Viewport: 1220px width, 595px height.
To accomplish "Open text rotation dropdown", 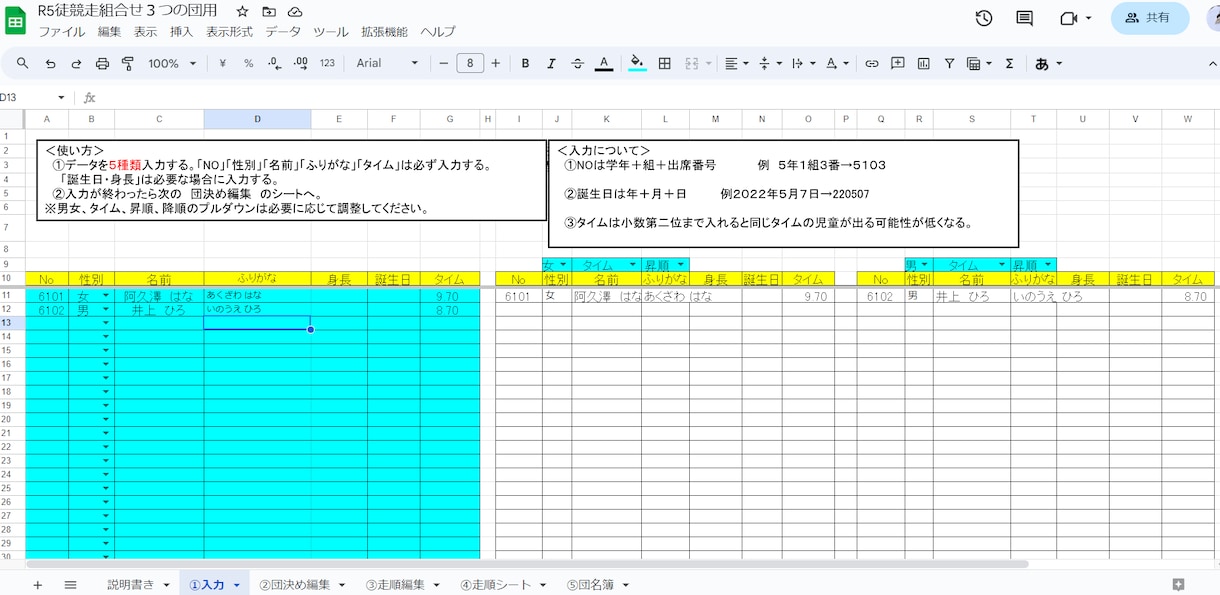I will pos(837,63).
